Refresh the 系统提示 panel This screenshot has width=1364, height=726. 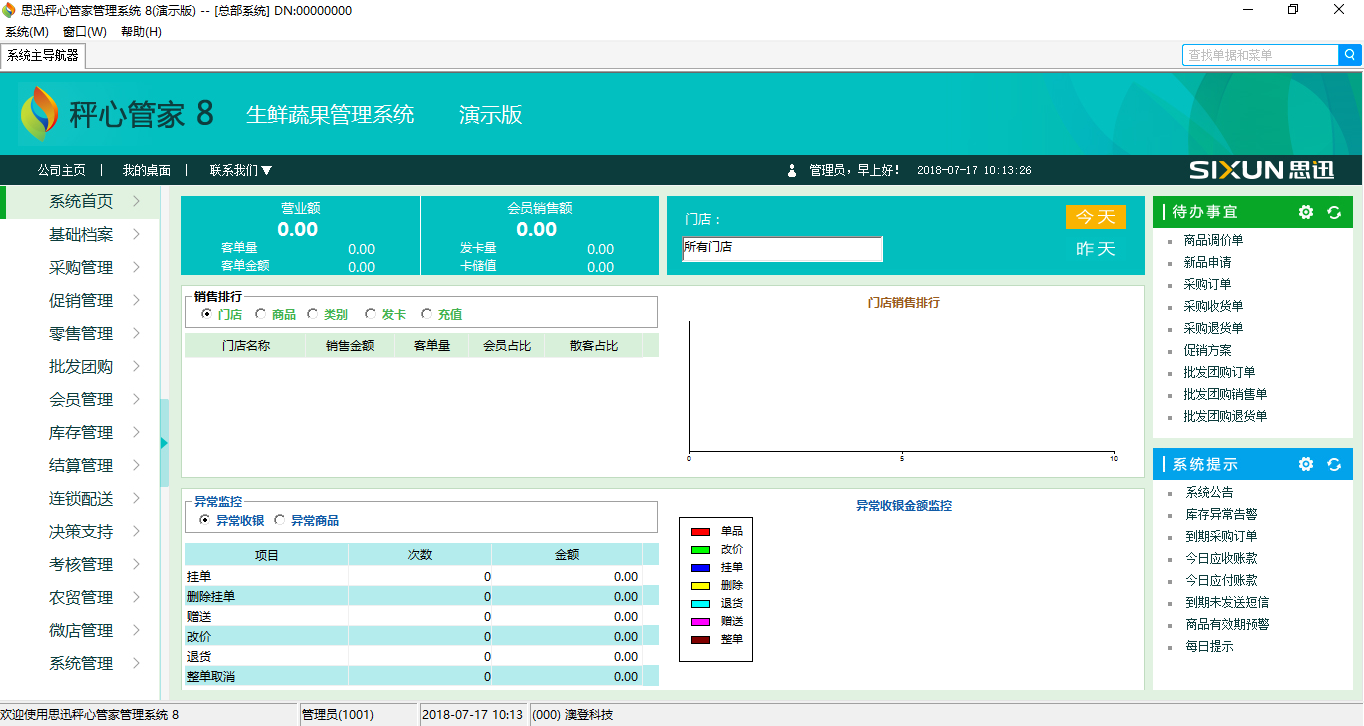click(1333, 464)
